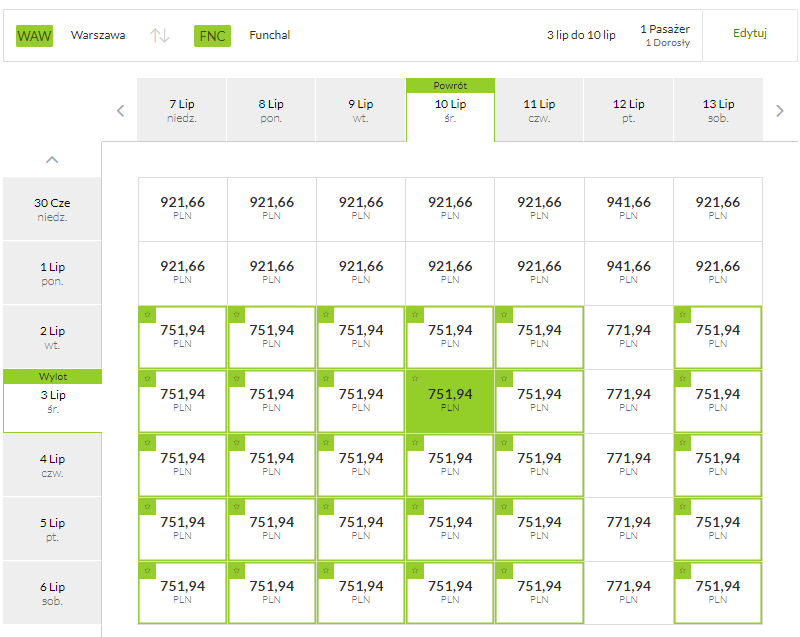Screen dimensions: 800x637
Task: Click star icon in highlighted 751,94 cell
Action: 415,378
